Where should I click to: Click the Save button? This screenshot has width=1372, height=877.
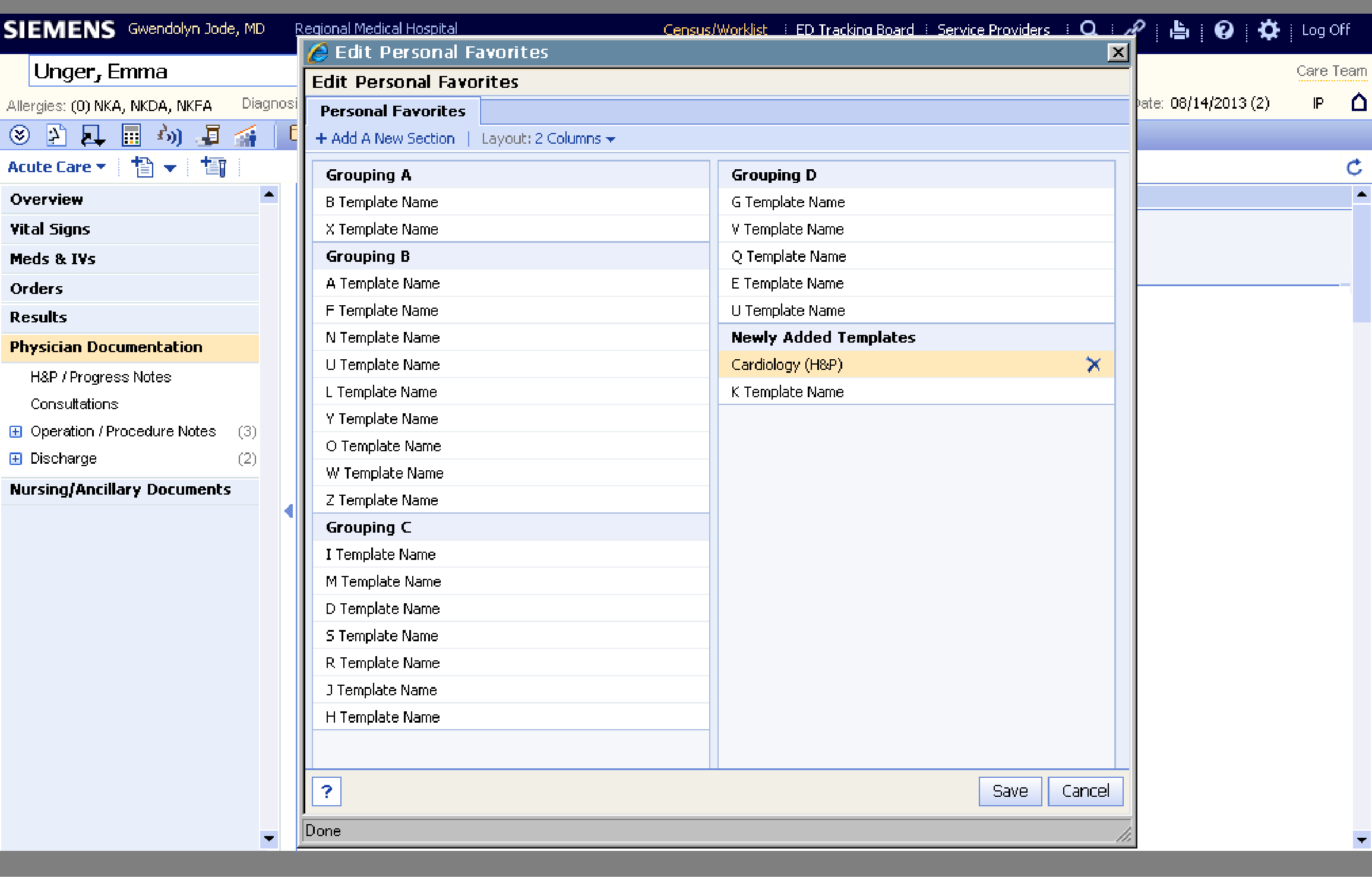(1010, 791)
